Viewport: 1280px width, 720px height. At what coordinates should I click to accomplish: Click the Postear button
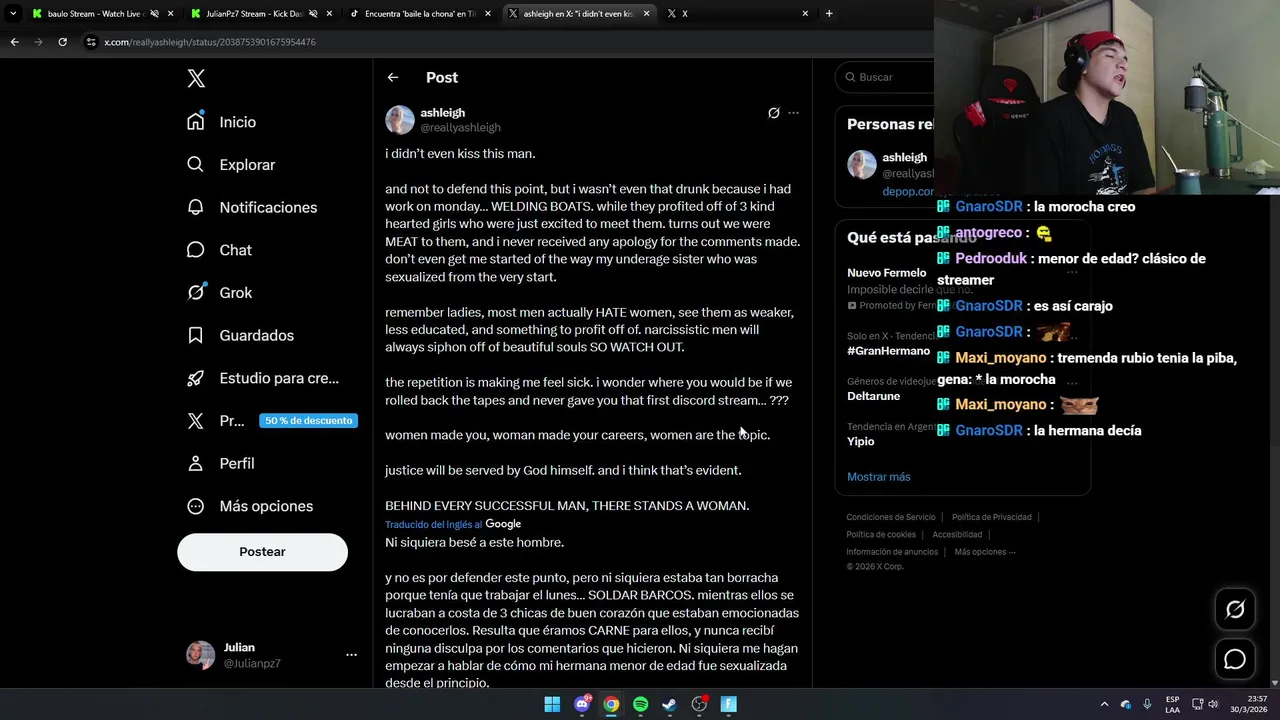coord(262,552)
